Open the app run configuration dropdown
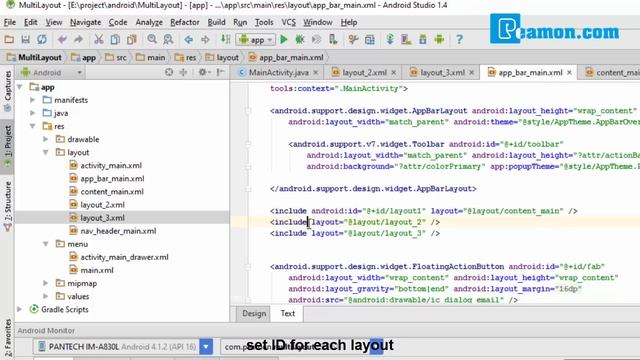Image resolution: width=640 pixels, height=360 pixels. click(x=256, y=40)
